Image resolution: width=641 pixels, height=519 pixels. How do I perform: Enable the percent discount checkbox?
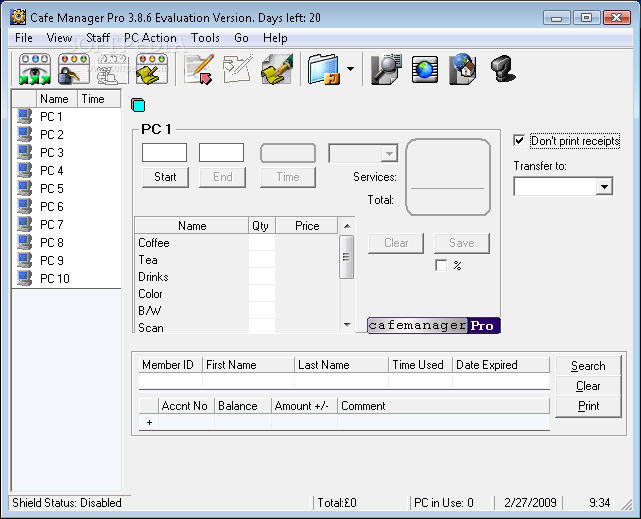click(441, 265)
